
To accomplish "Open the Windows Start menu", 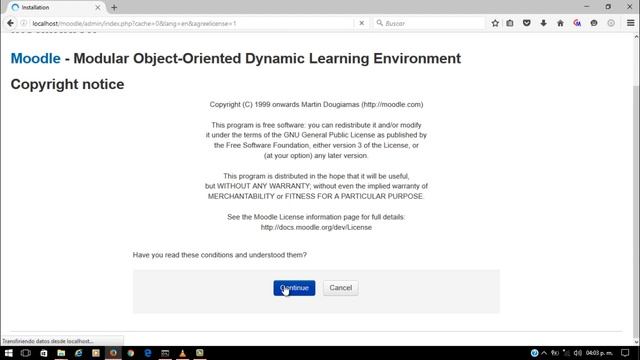I will 8,353.
